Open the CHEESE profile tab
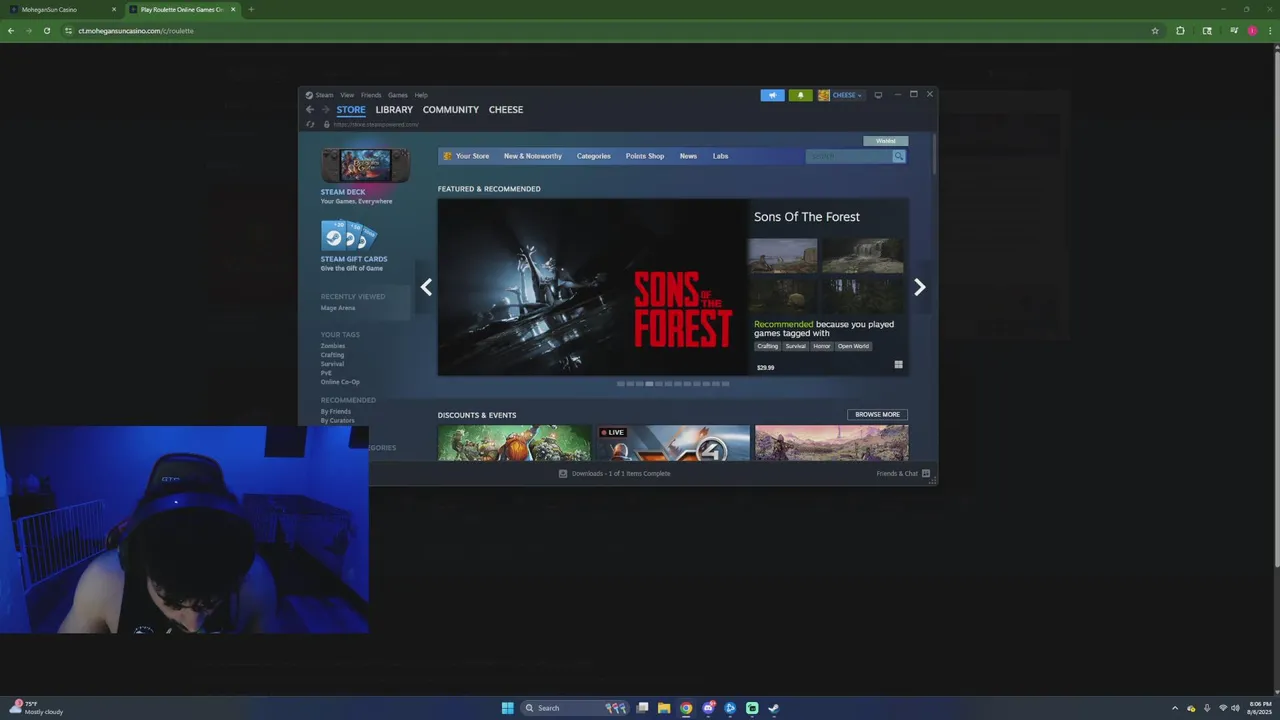This screenshot has height=720, width=1280. tap(506, 110)
